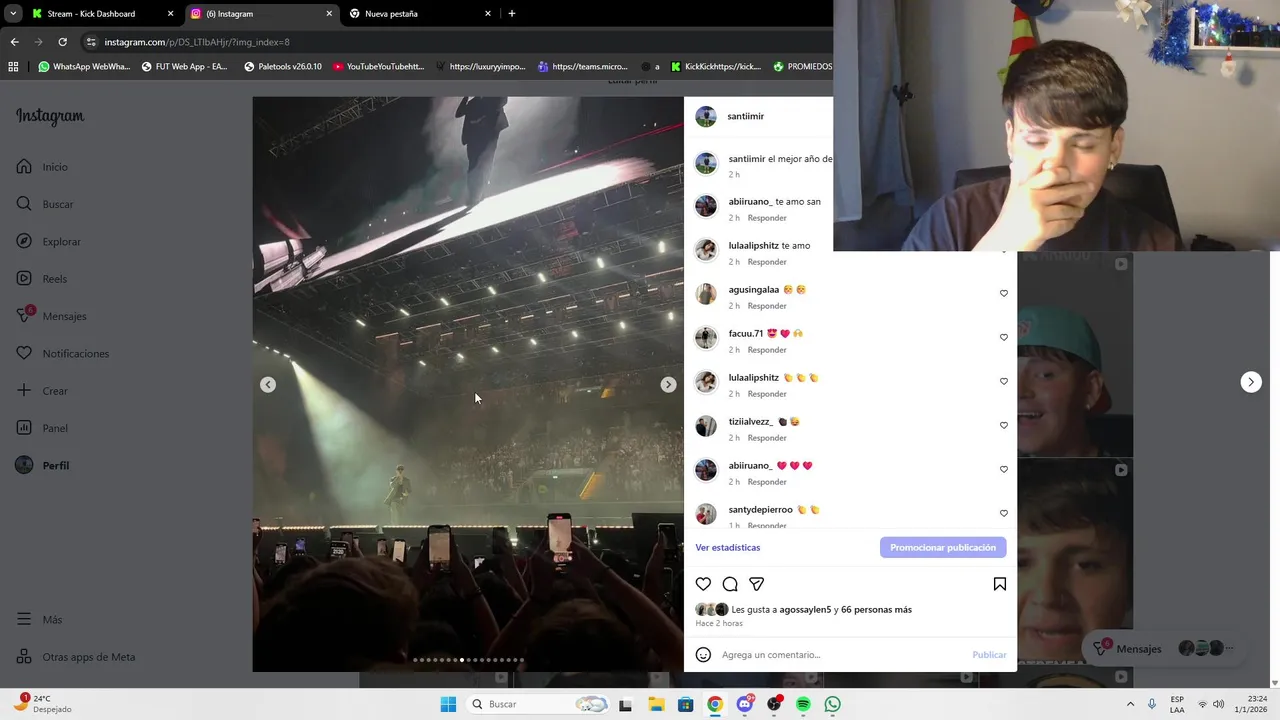Go to the next photo in the post
The width and height of the screenshot is (1280, 720).
pos(668,384)
